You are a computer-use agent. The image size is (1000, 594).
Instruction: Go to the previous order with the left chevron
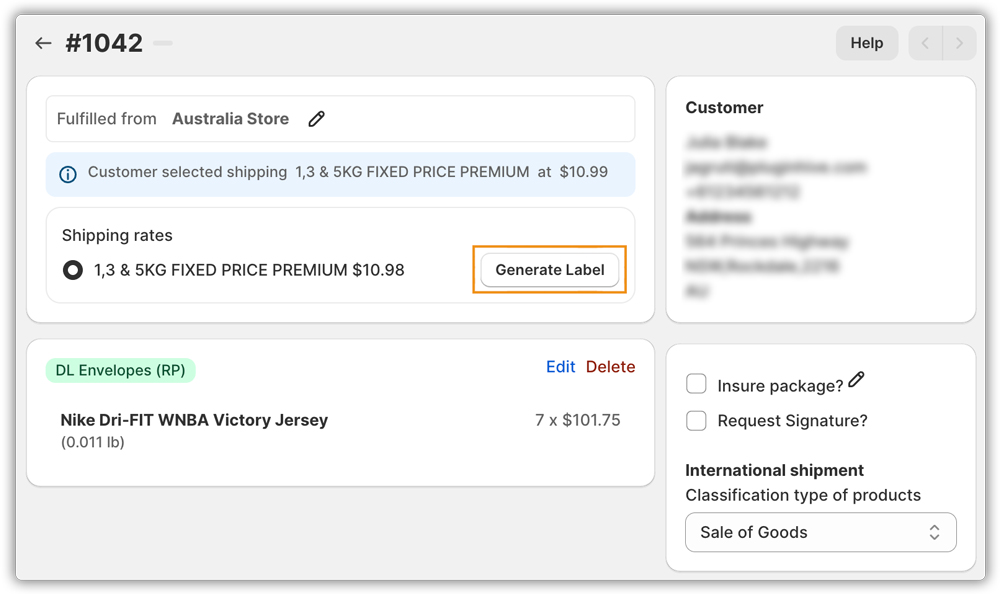925,43
